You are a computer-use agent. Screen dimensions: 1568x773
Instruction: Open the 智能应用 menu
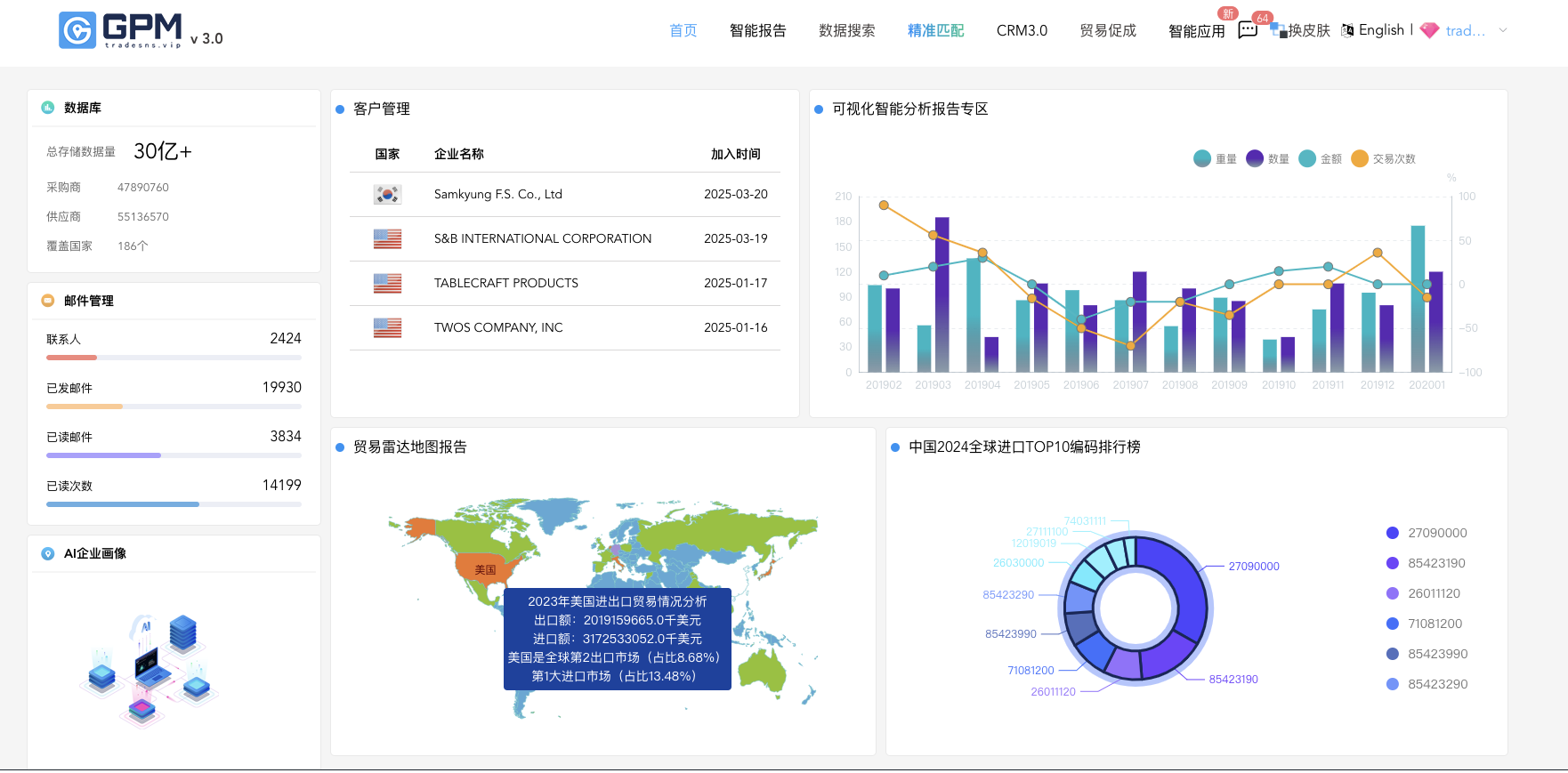pos(1196,31)
